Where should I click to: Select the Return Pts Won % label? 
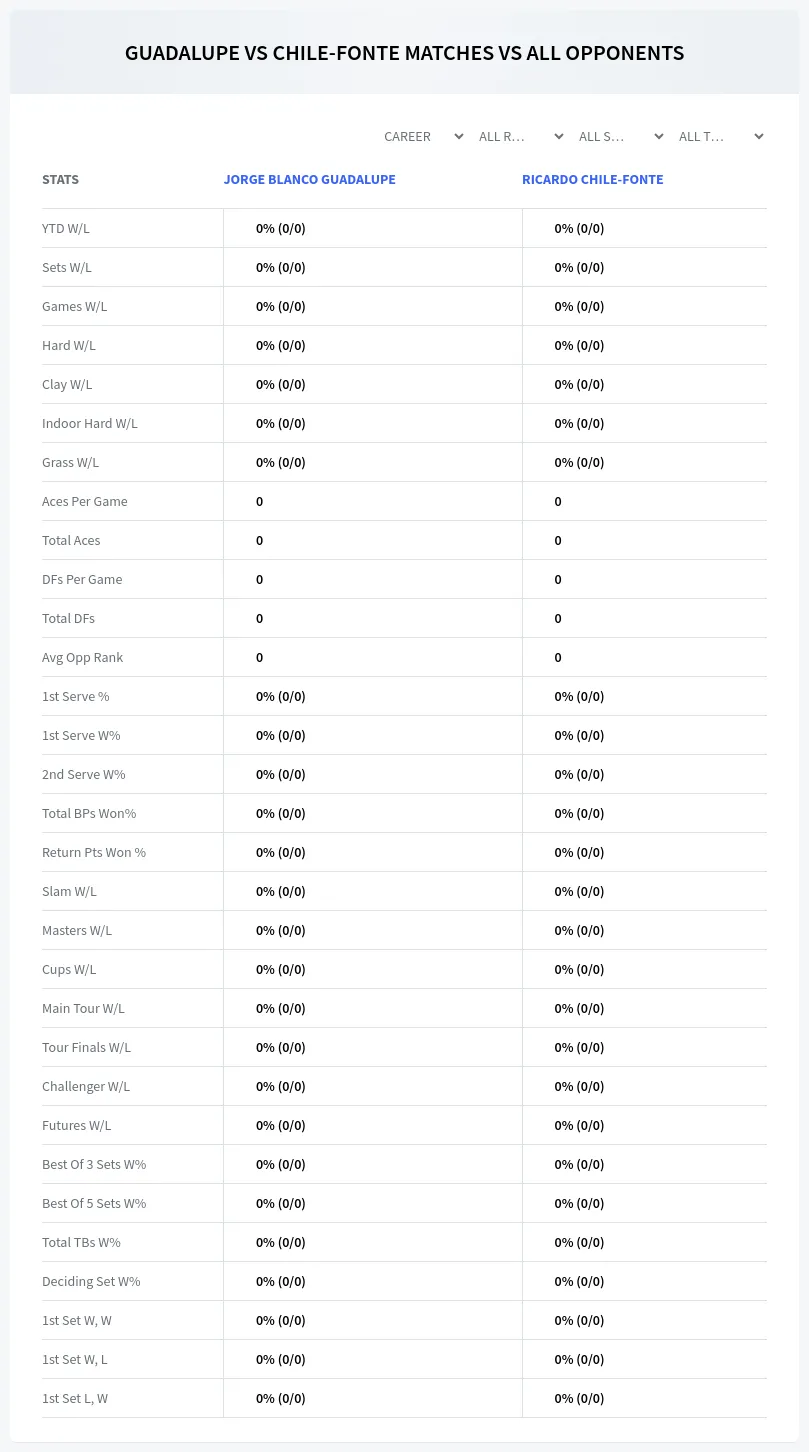coord(94,852)
